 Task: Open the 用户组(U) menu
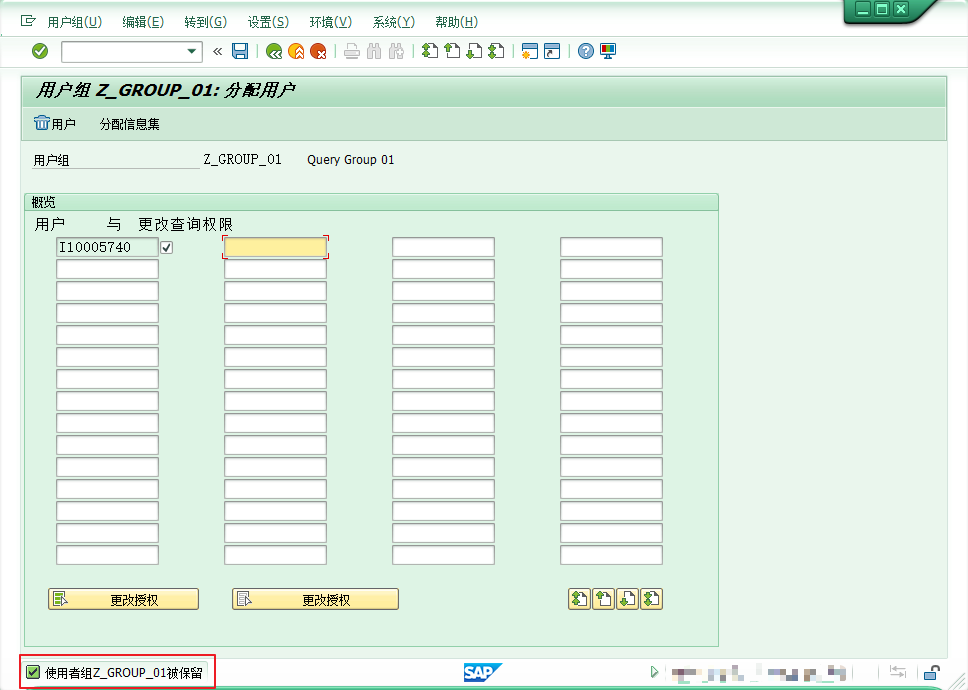75,22
